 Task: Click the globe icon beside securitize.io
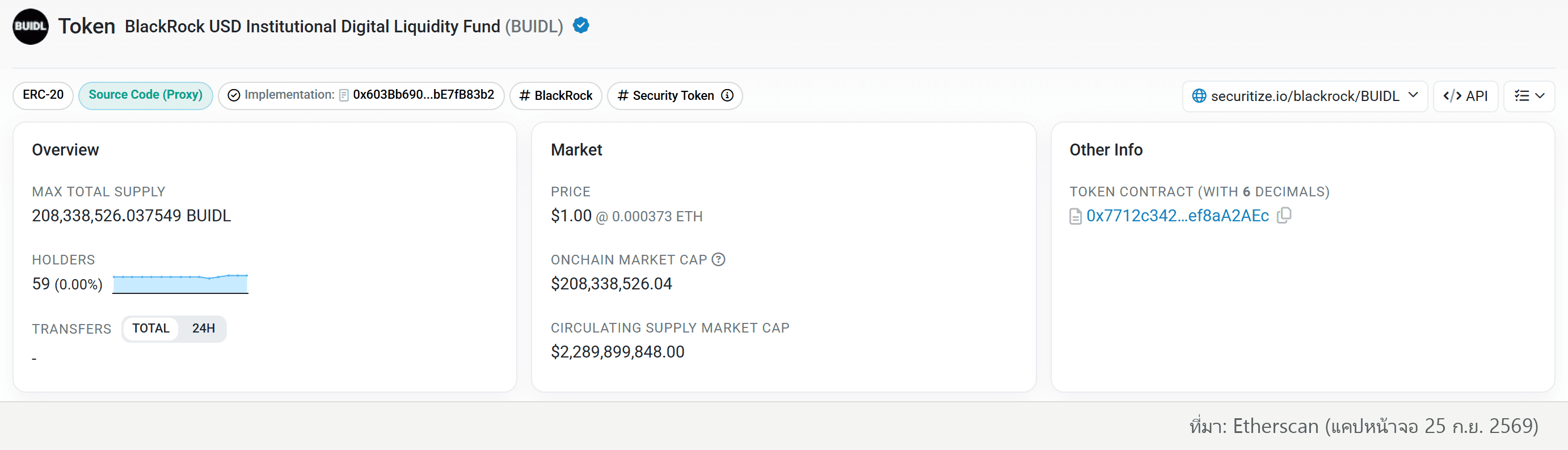pyautogui.click(x=1199, y=95)
